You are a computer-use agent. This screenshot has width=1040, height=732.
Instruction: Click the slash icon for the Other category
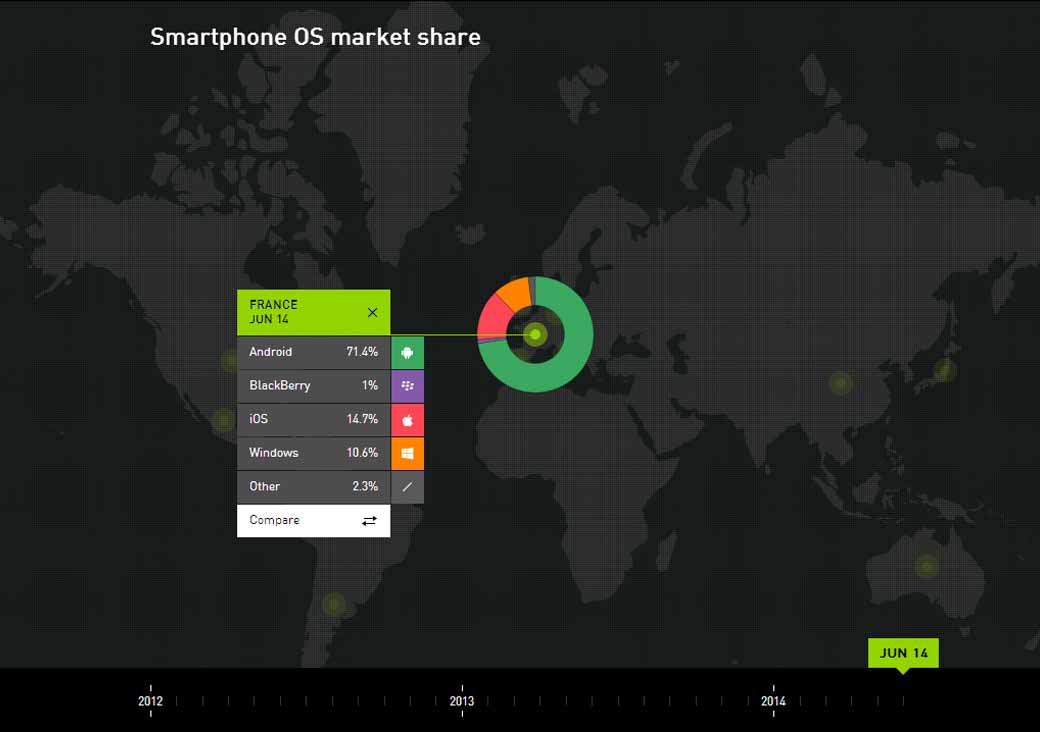[408, 487]
